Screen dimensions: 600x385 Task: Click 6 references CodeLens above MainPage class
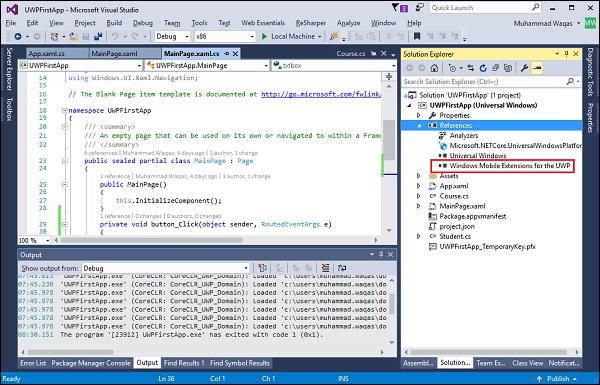click(x=101, y=153)
